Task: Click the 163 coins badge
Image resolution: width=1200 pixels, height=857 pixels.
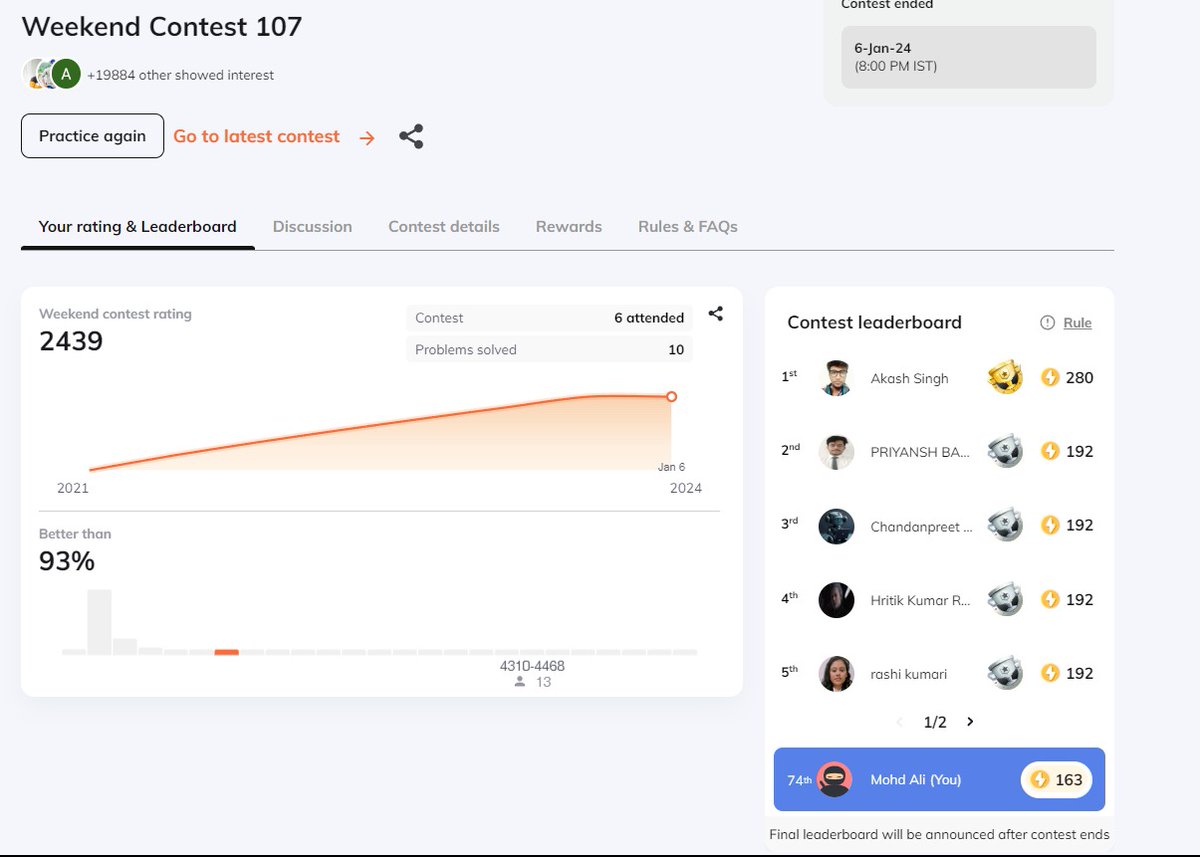Action: coord(1057,780)
